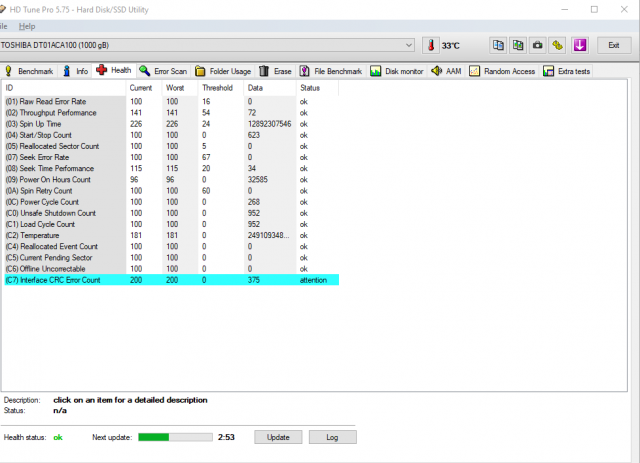Select the (03) Spin Up Time row

(x=171, y=124)
